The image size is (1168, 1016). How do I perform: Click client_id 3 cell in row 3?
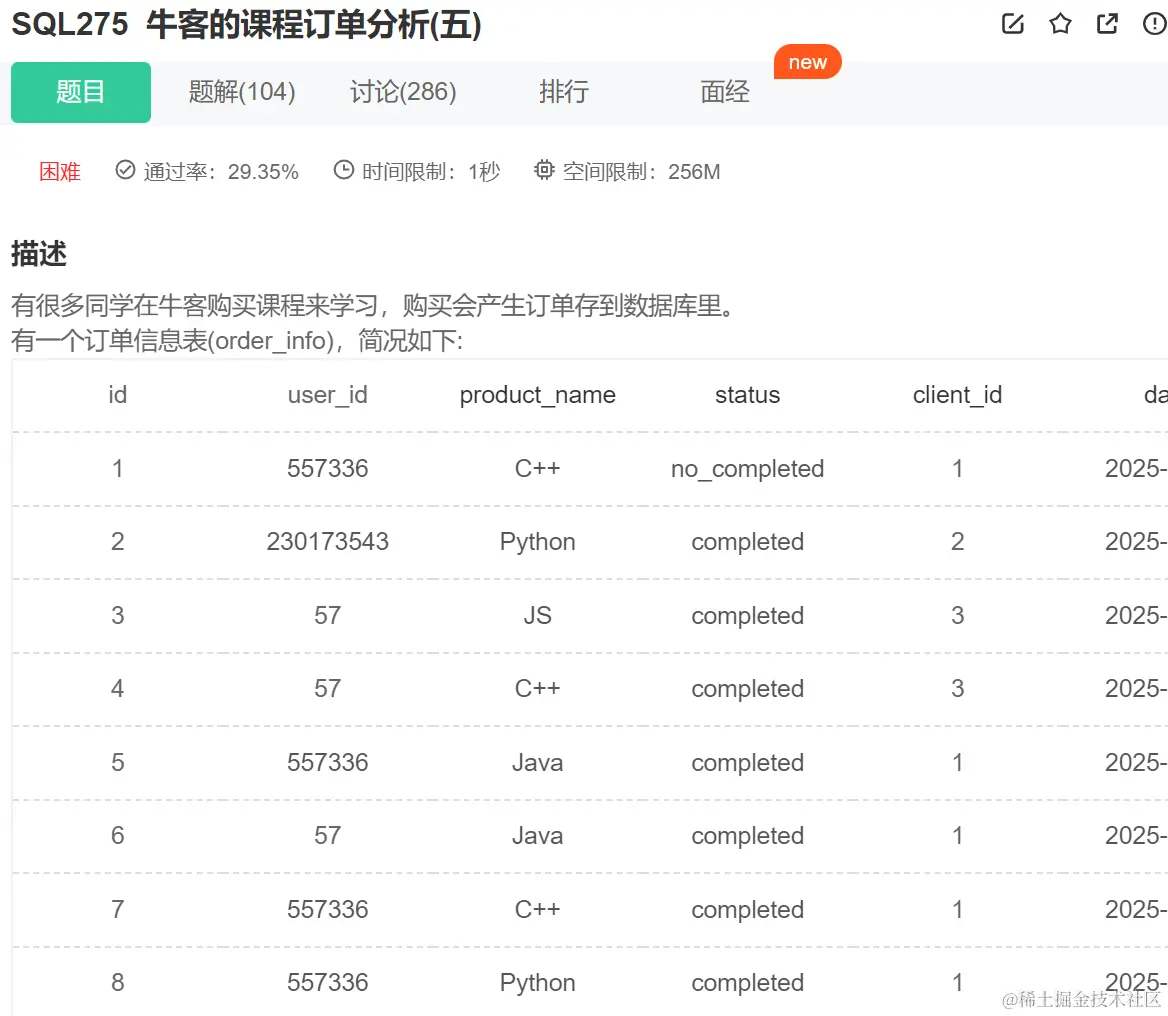(x=958, y=615)
